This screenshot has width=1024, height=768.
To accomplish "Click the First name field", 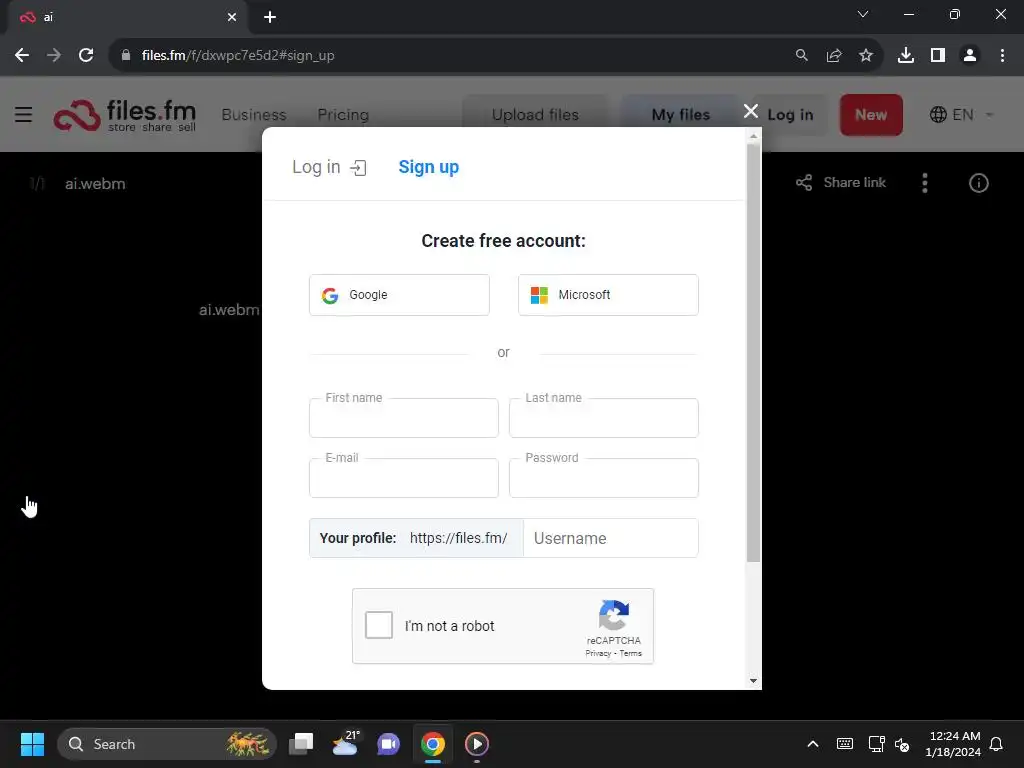I will (404, 418).
